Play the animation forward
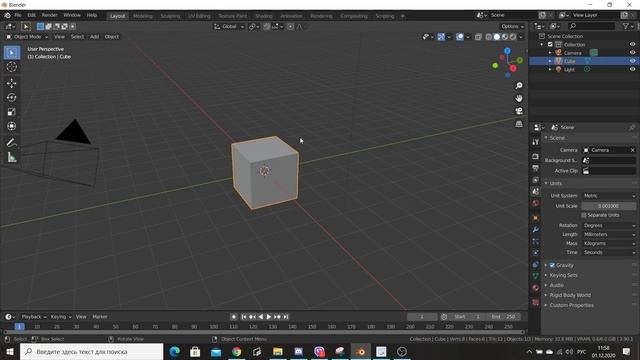640x360 pixels. point(269,317)
